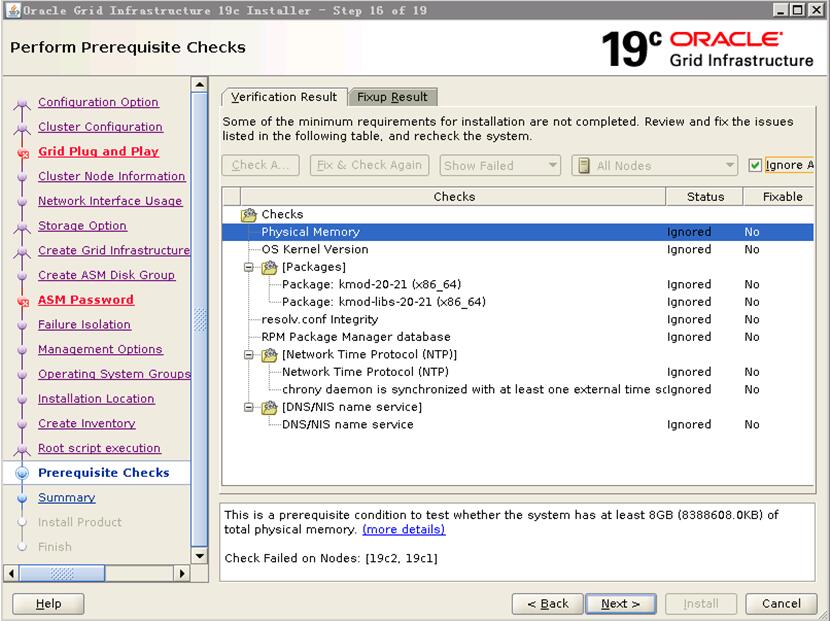This screenshot has height=621, width=830.
Task: Click the Check Again button
Action: point(260,165)
